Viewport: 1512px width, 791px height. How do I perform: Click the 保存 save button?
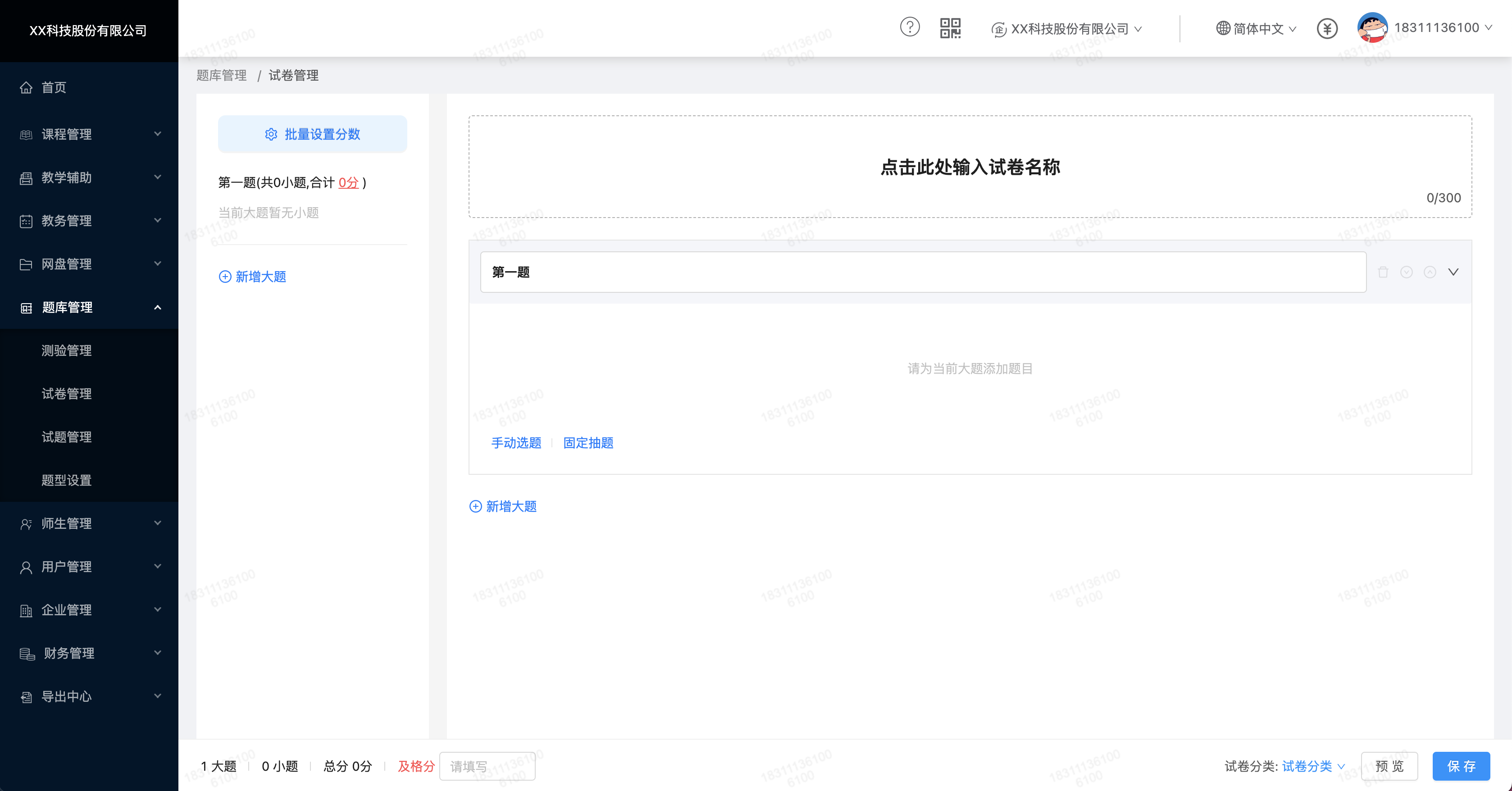pyautogui.click(x=1461, y=766)
